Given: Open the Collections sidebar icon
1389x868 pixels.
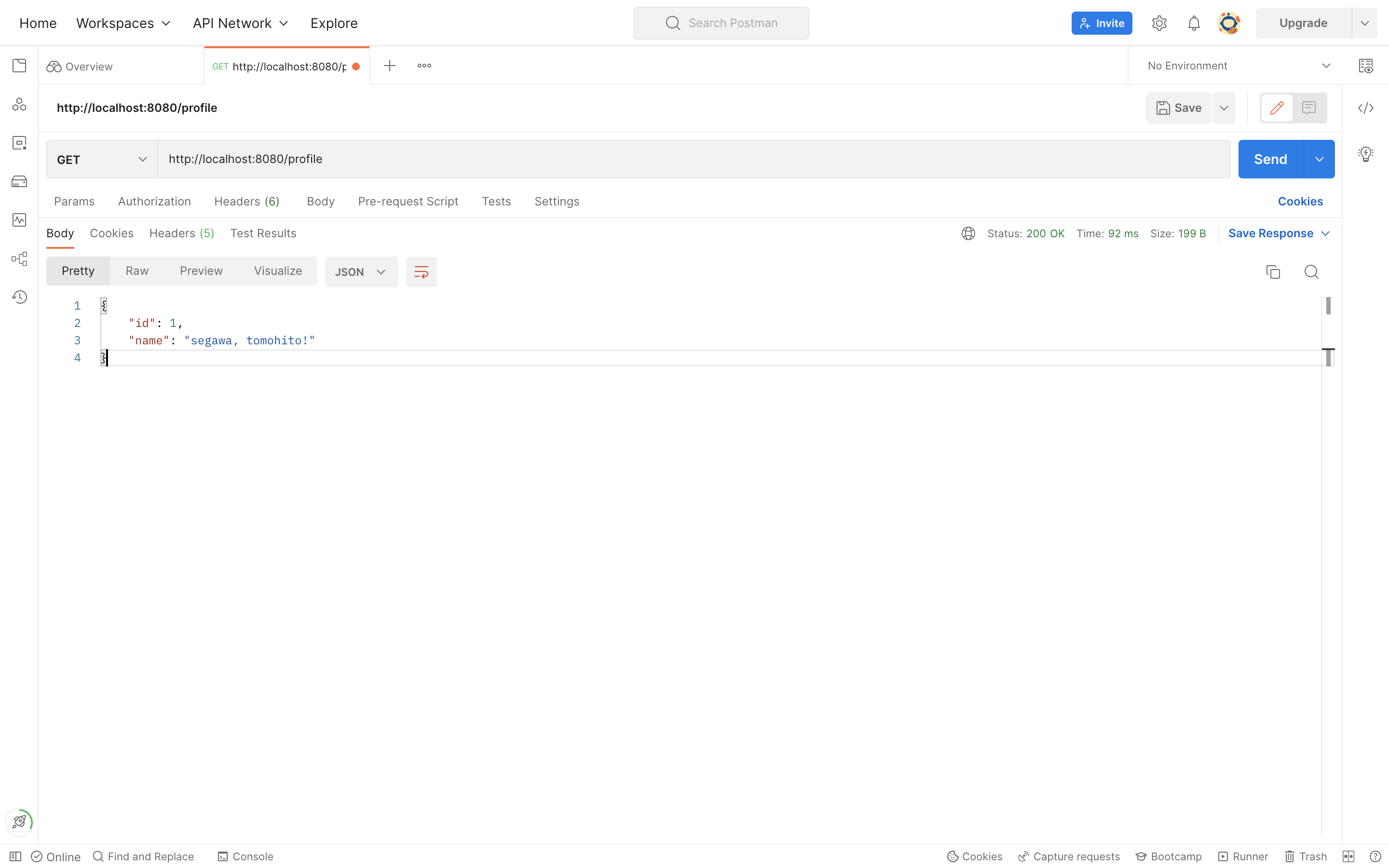Looking at the screenshot, I should pos(19,66).
